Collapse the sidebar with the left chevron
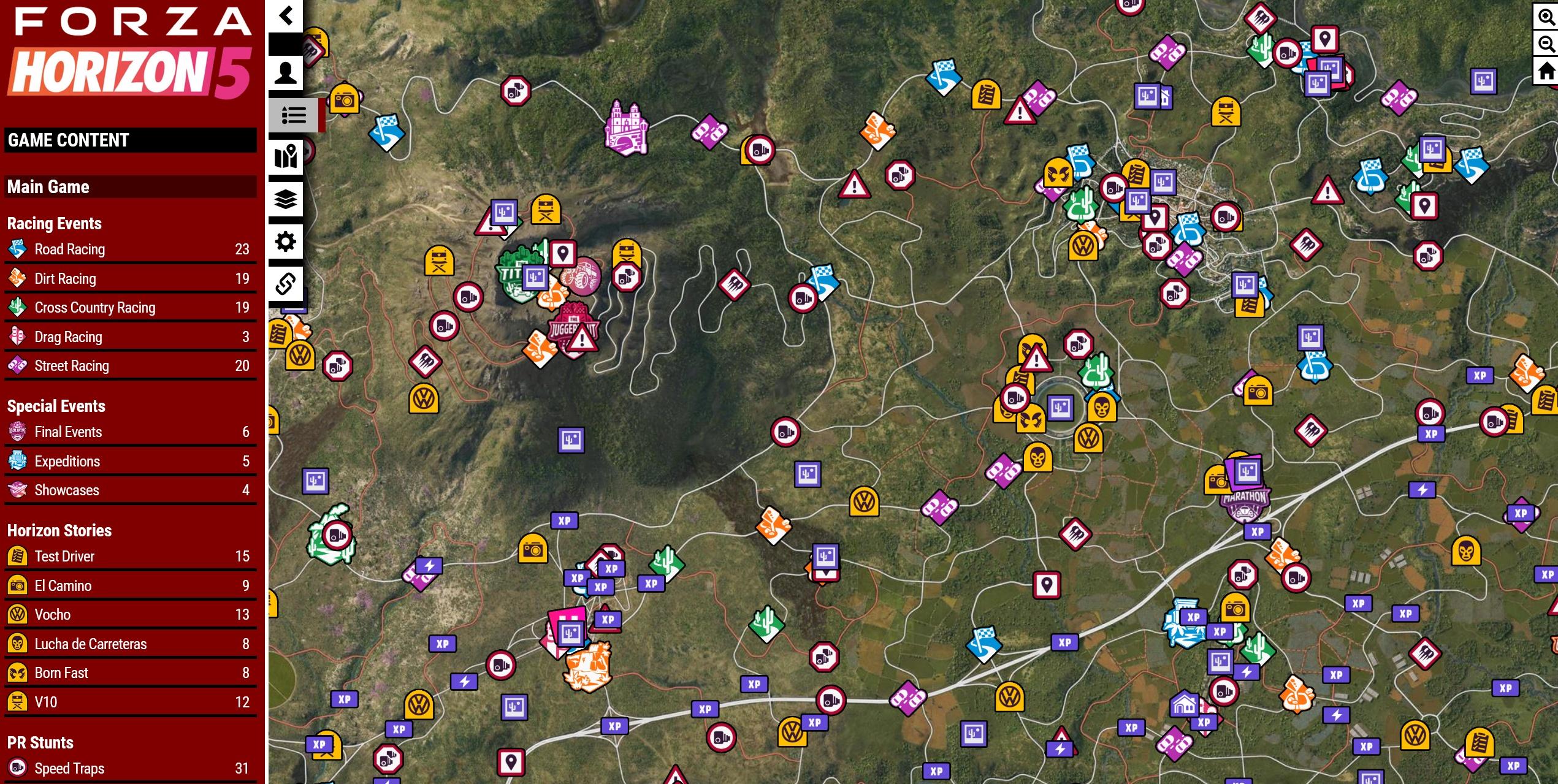The image size is (1558, 784). click(x=286, y=15)
